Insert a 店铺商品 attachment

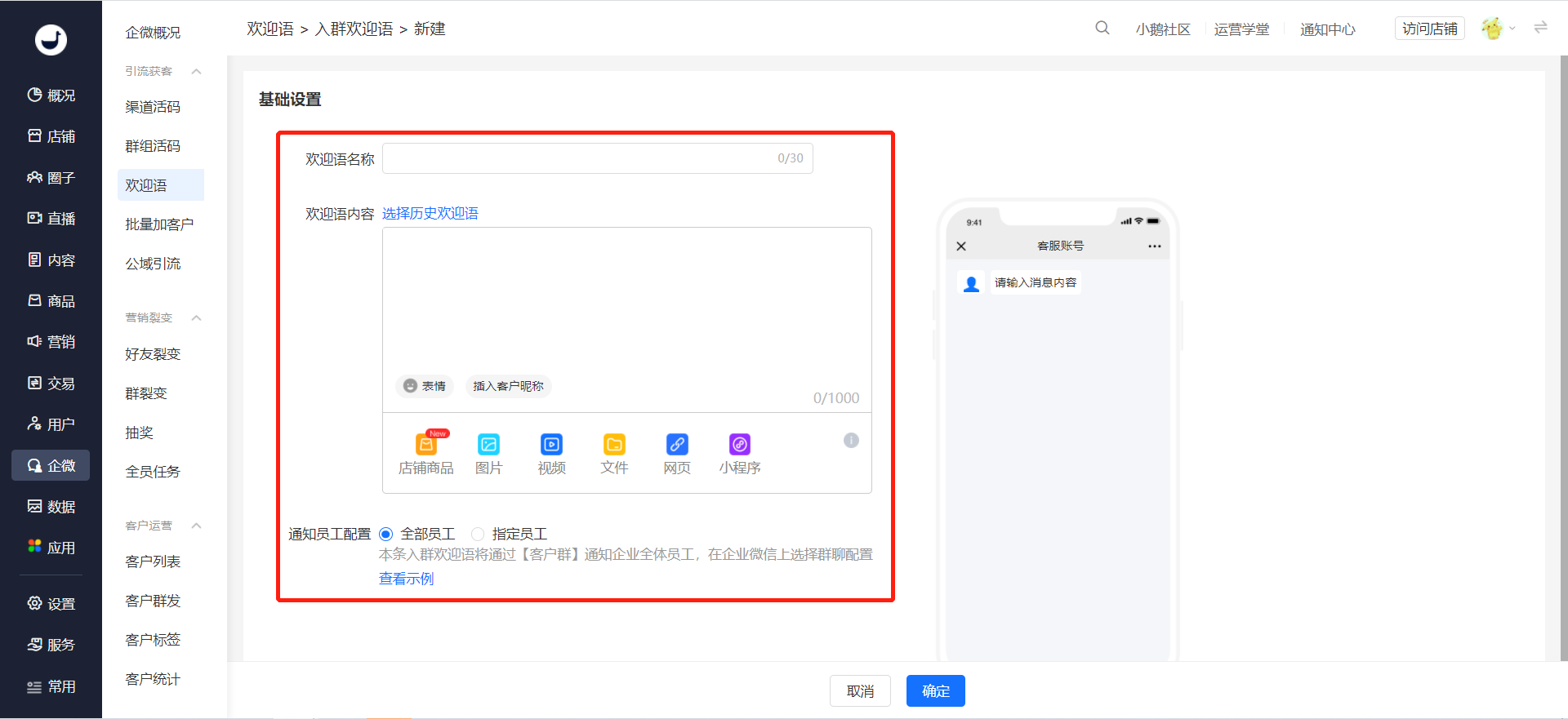coord(426,454)
